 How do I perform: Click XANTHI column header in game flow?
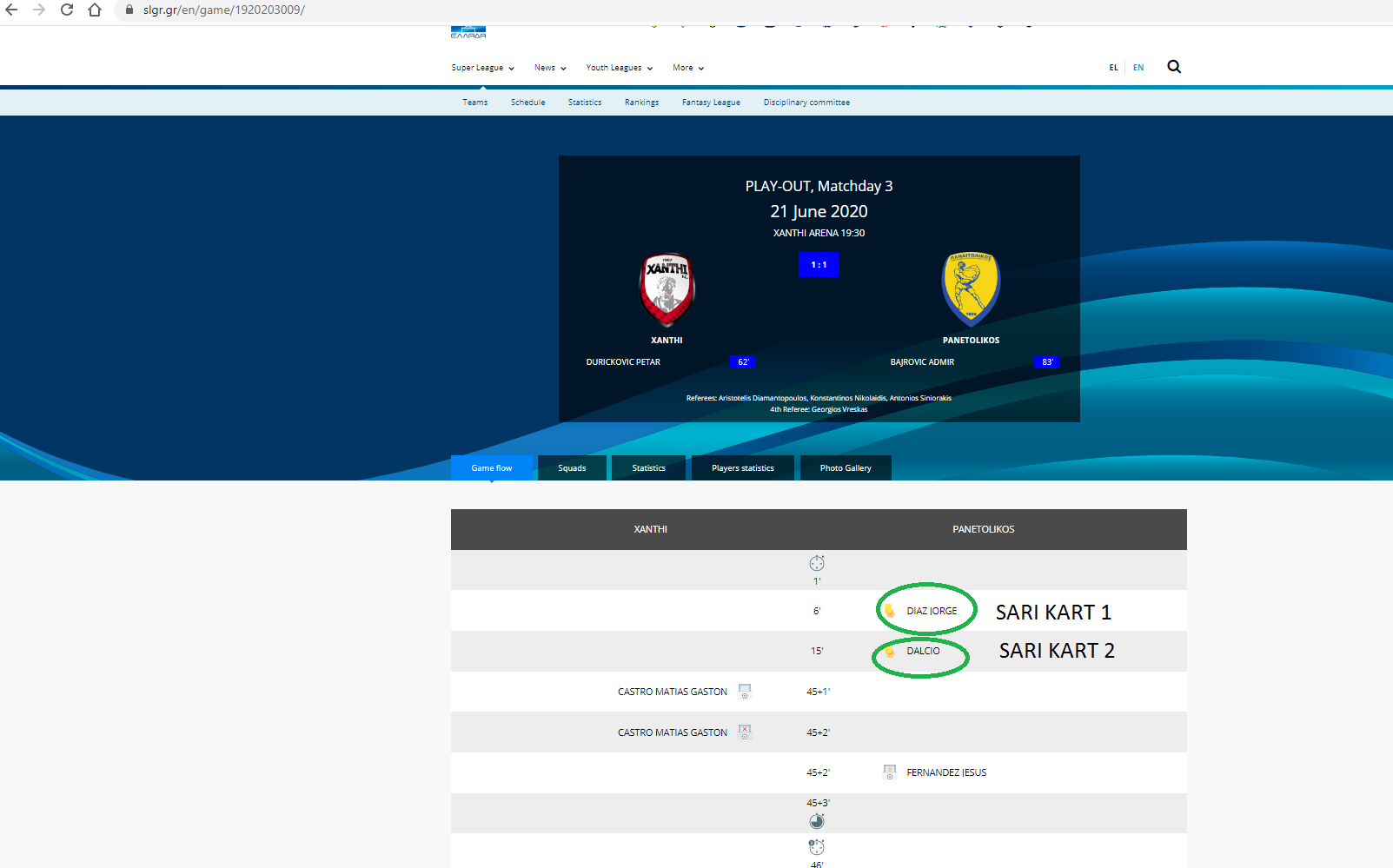651,529
